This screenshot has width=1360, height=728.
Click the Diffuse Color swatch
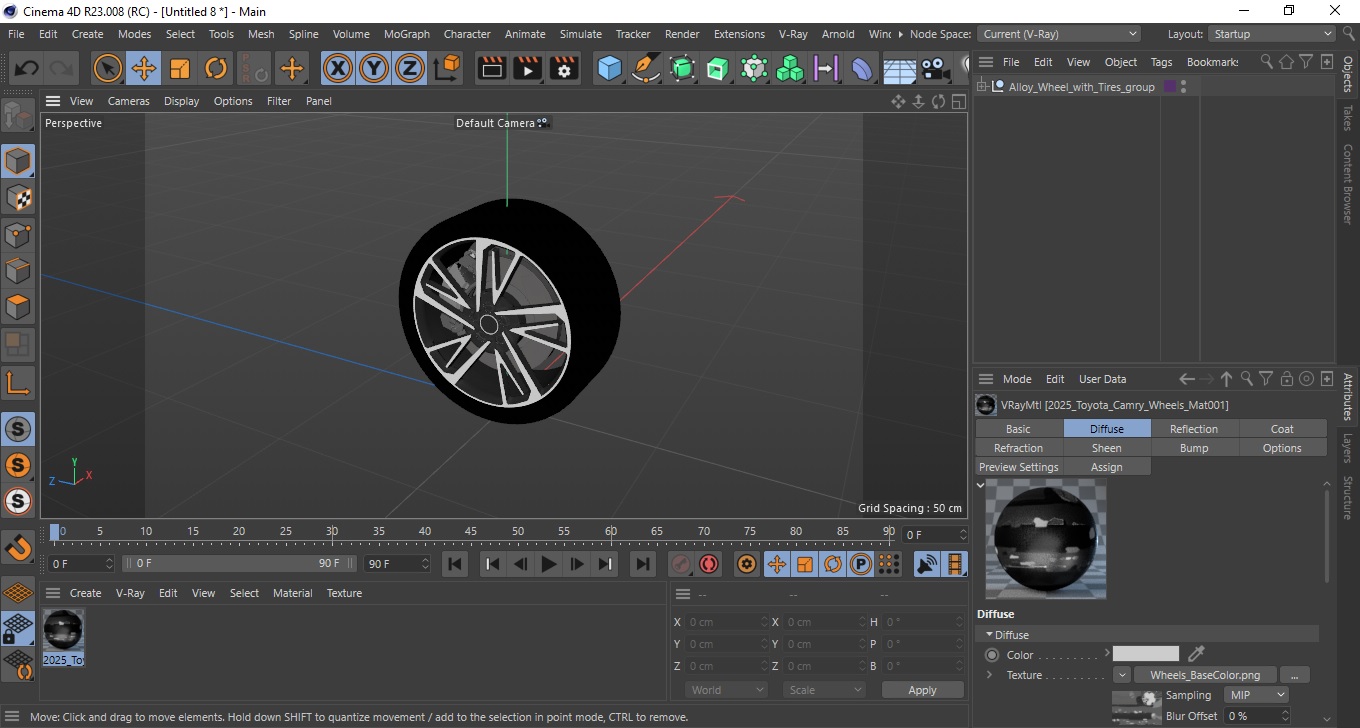click(x=1146, y=654)
